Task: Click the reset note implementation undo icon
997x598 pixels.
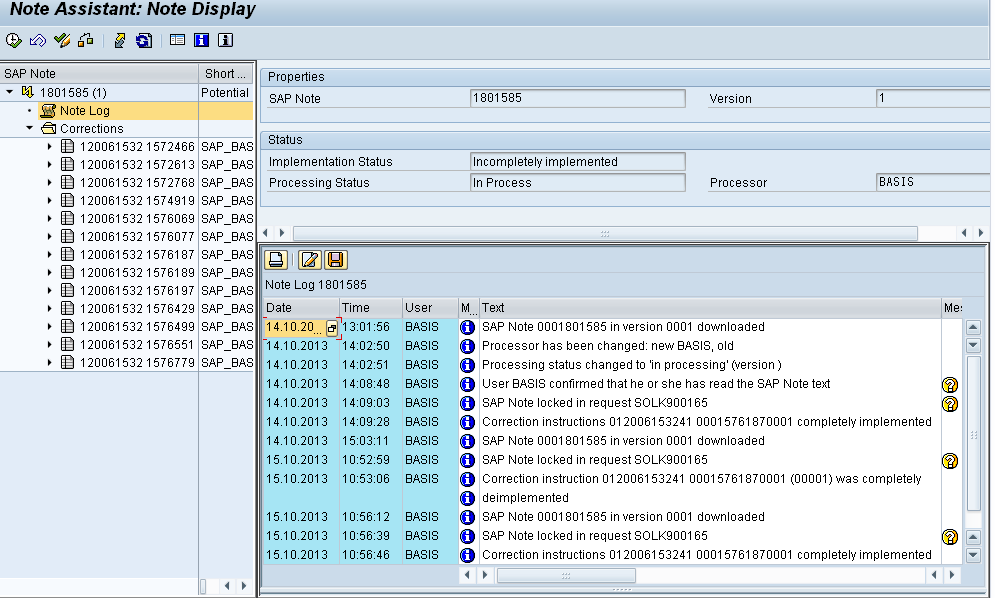Action: (x=38, y=41)
